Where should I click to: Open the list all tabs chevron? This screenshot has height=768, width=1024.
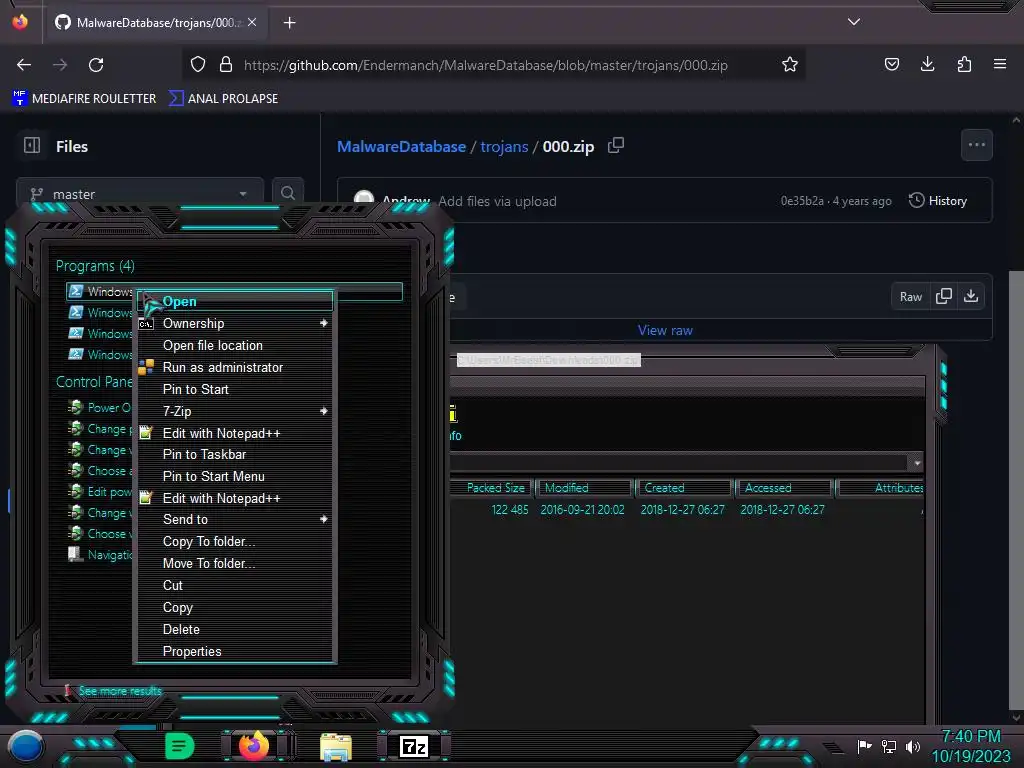pos(854,22)
